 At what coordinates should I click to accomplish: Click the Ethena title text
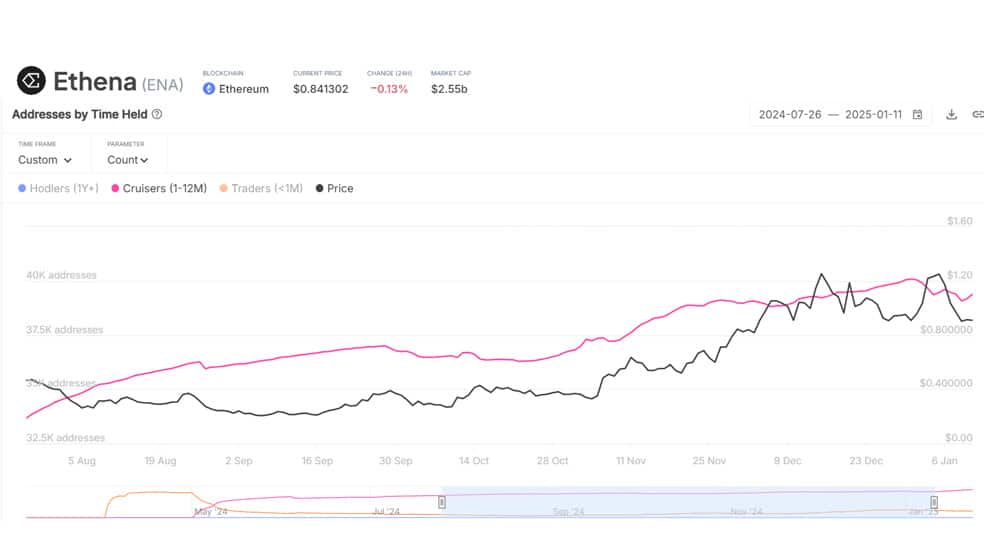coord(95,82)
